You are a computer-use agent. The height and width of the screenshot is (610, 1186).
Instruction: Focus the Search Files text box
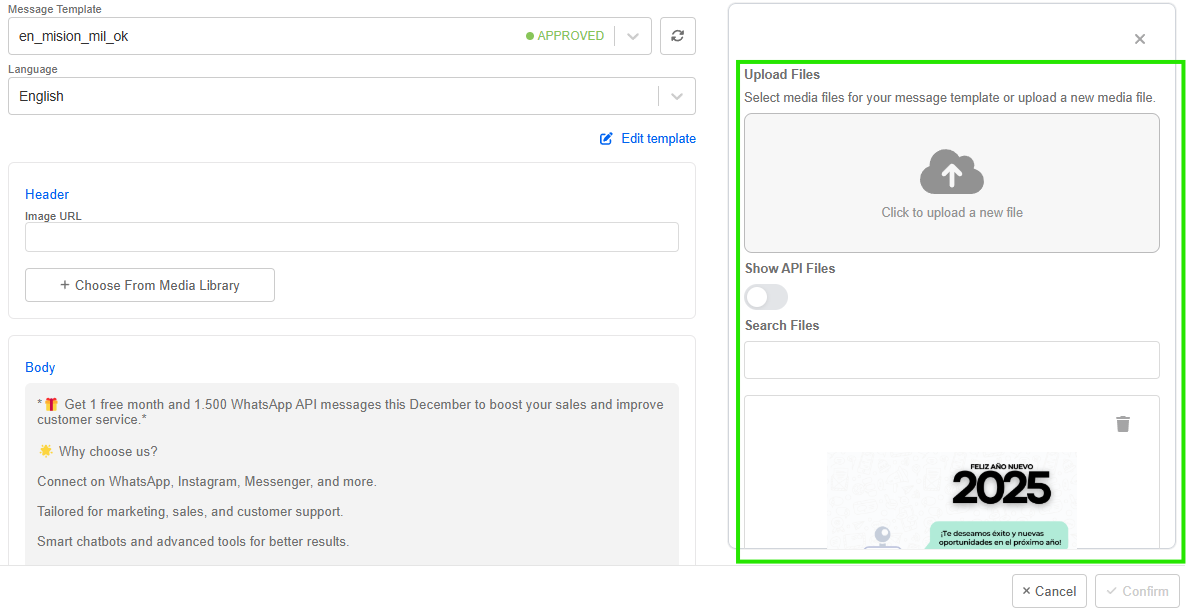click(951, 360)
